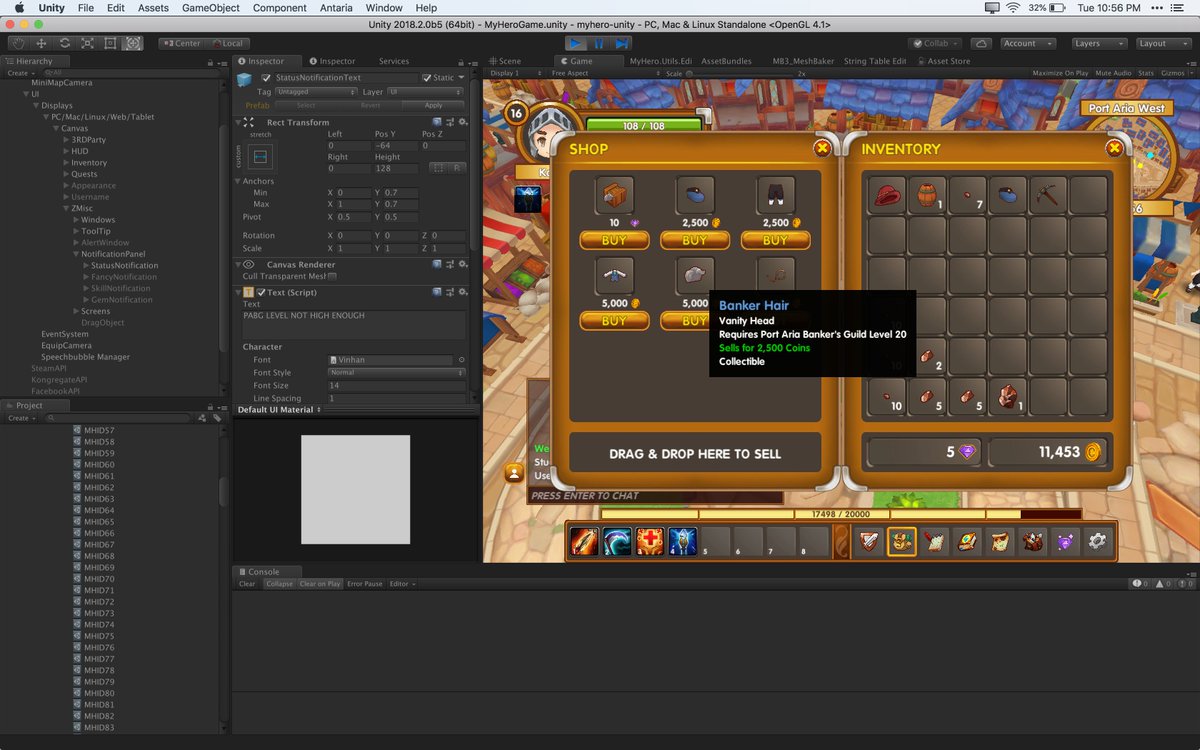Select the Scale tool in toolbar
The width and height of the screenshot is (1200, 750).
pyautogui.click(x=88, y=43)
